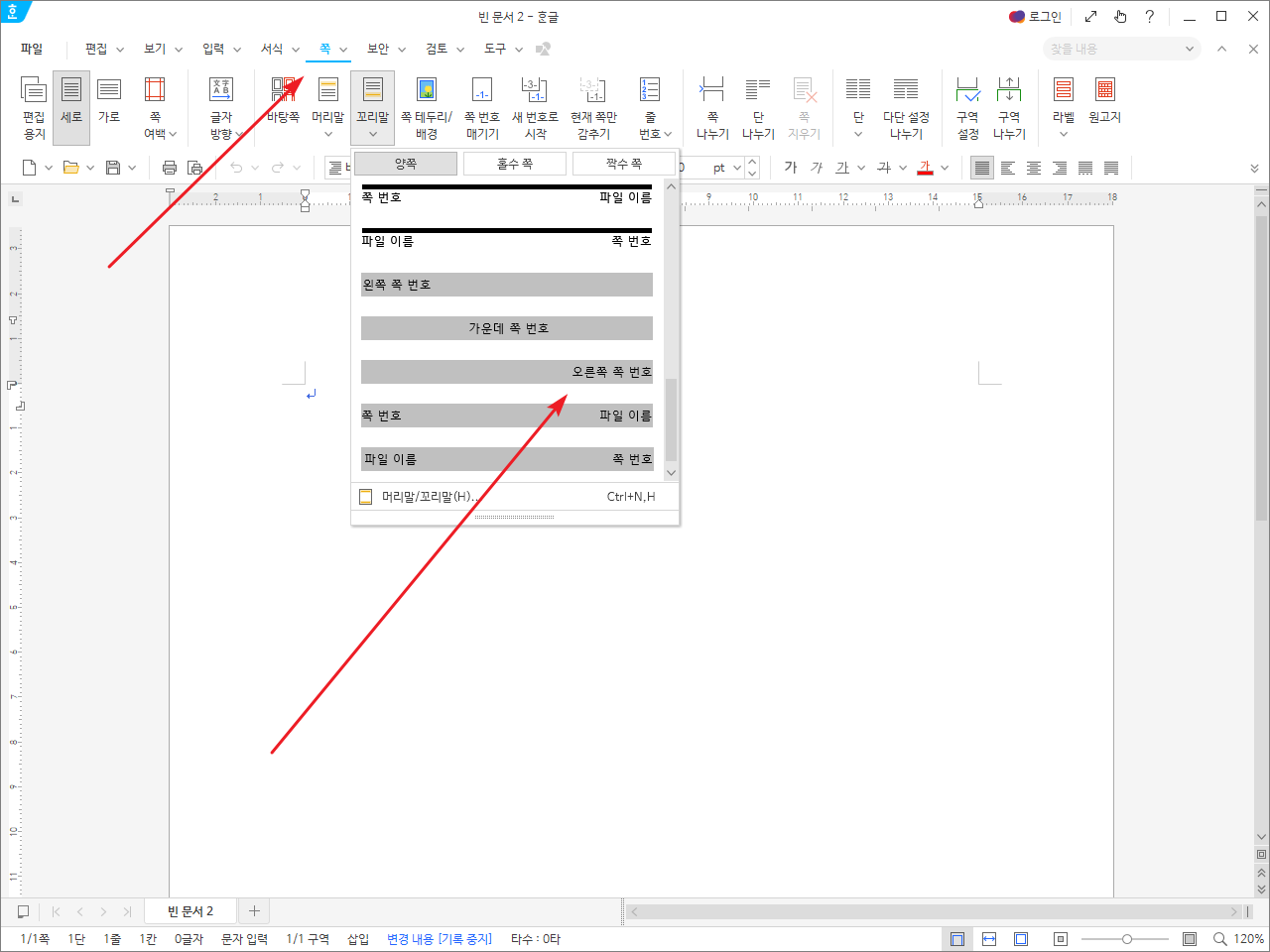The width and height of the screenshot is (1270, 952).
Task: Open the 파일 menu
Action: [32, 49]
